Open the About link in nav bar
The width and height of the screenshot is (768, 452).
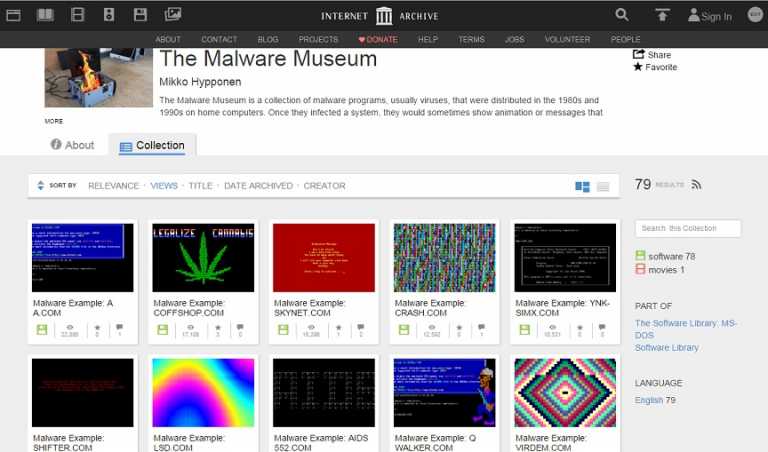tap(168, 39)
